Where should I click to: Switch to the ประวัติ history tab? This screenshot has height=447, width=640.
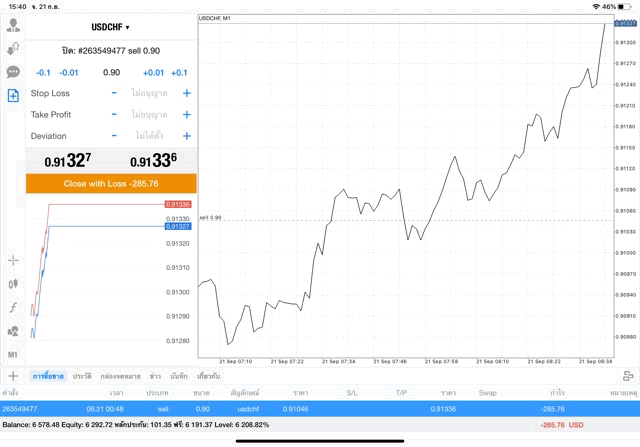tap(82, 376)
